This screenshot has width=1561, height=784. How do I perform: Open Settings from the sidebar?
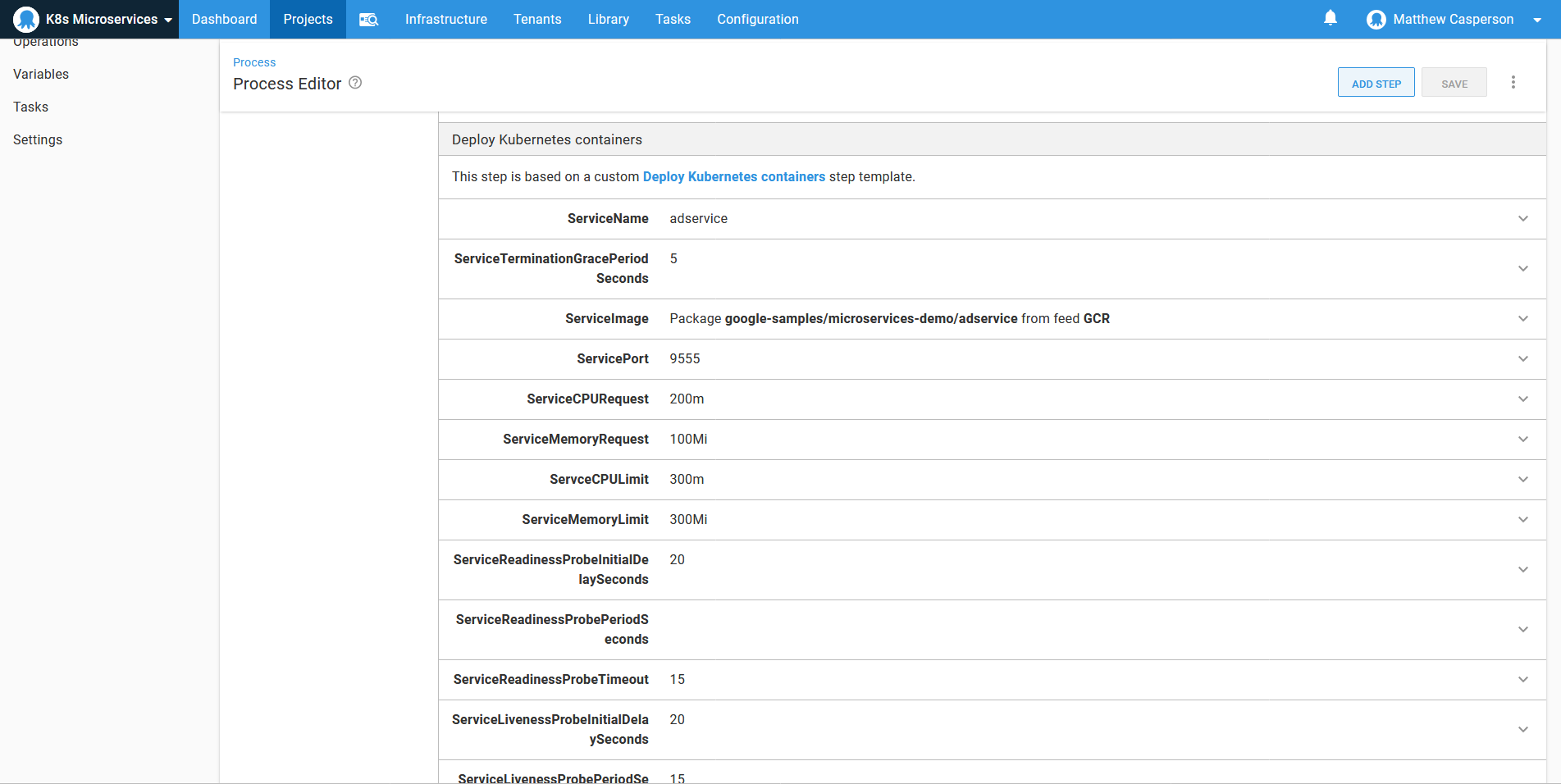point(38,139)
